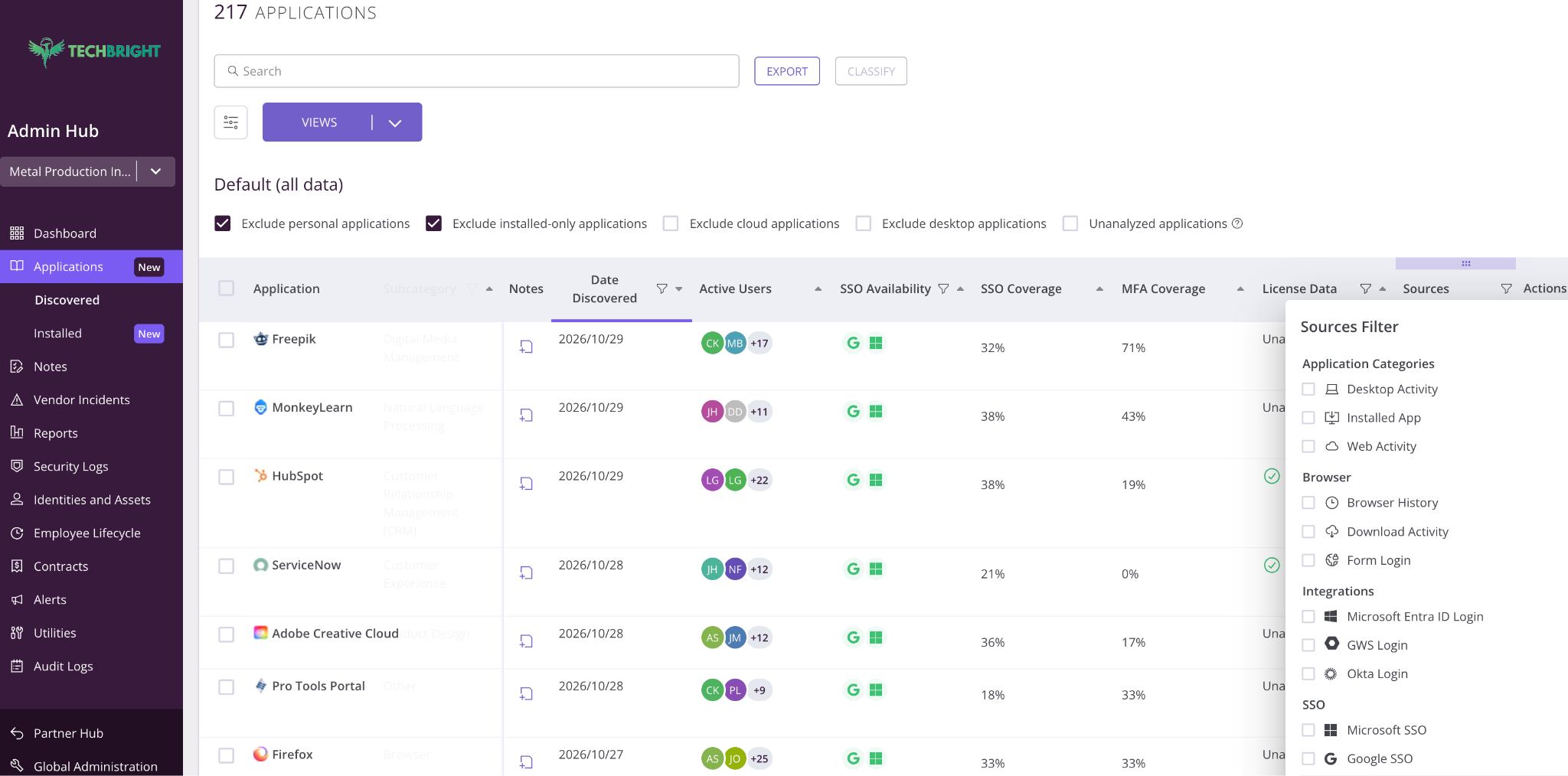Click the Unanalyzed applications help icon

tap(1237, 223)
